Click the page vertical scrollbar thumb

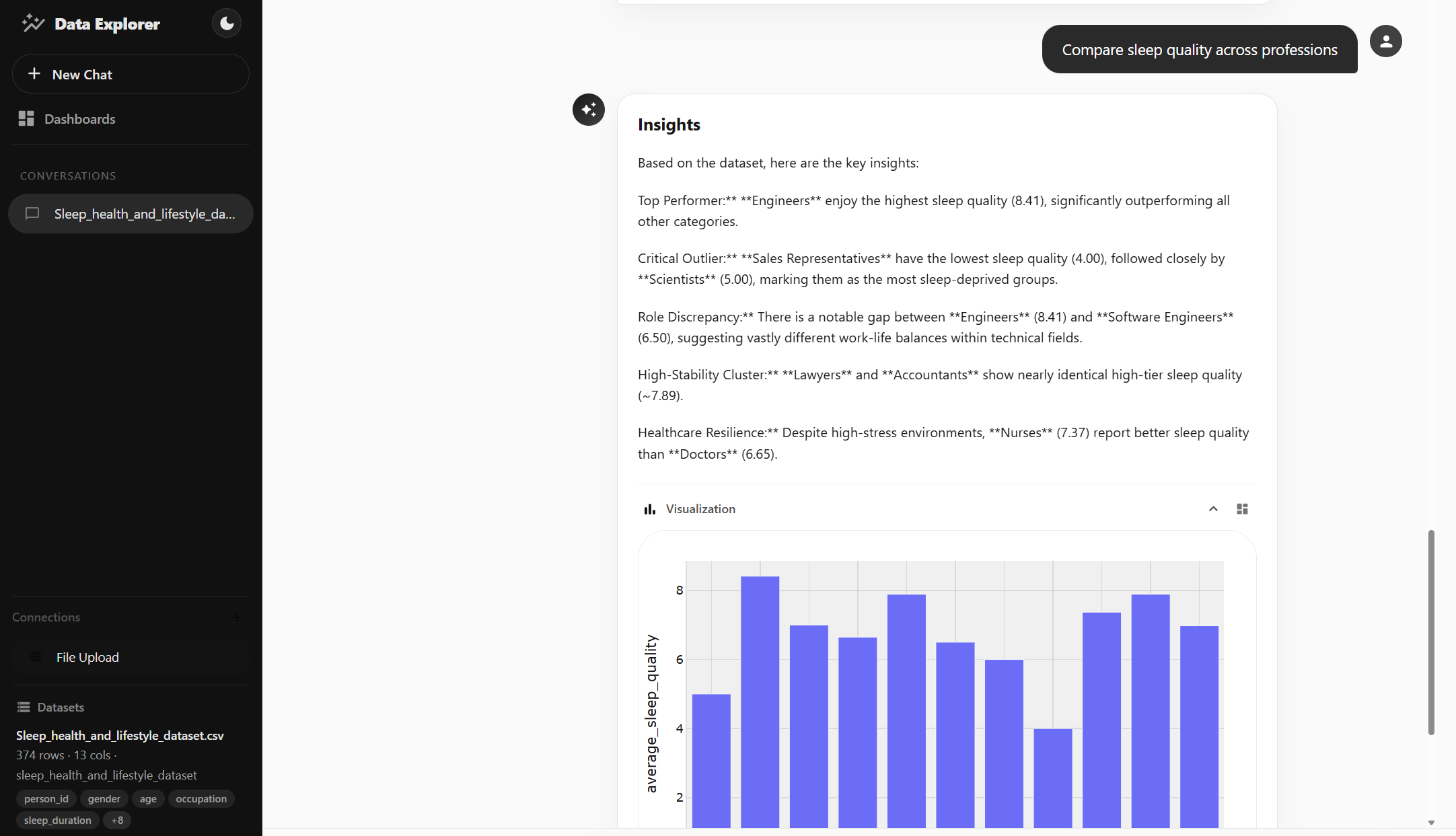click(x=1430, y=632)
